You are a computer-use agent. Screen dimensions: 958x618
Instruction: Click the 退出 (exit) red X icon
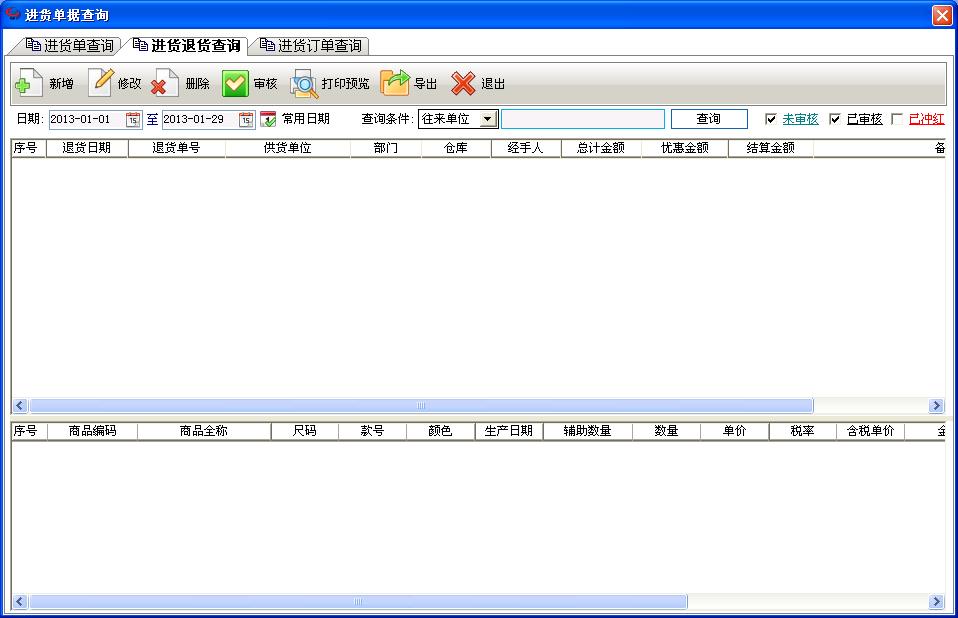point(463,84)
